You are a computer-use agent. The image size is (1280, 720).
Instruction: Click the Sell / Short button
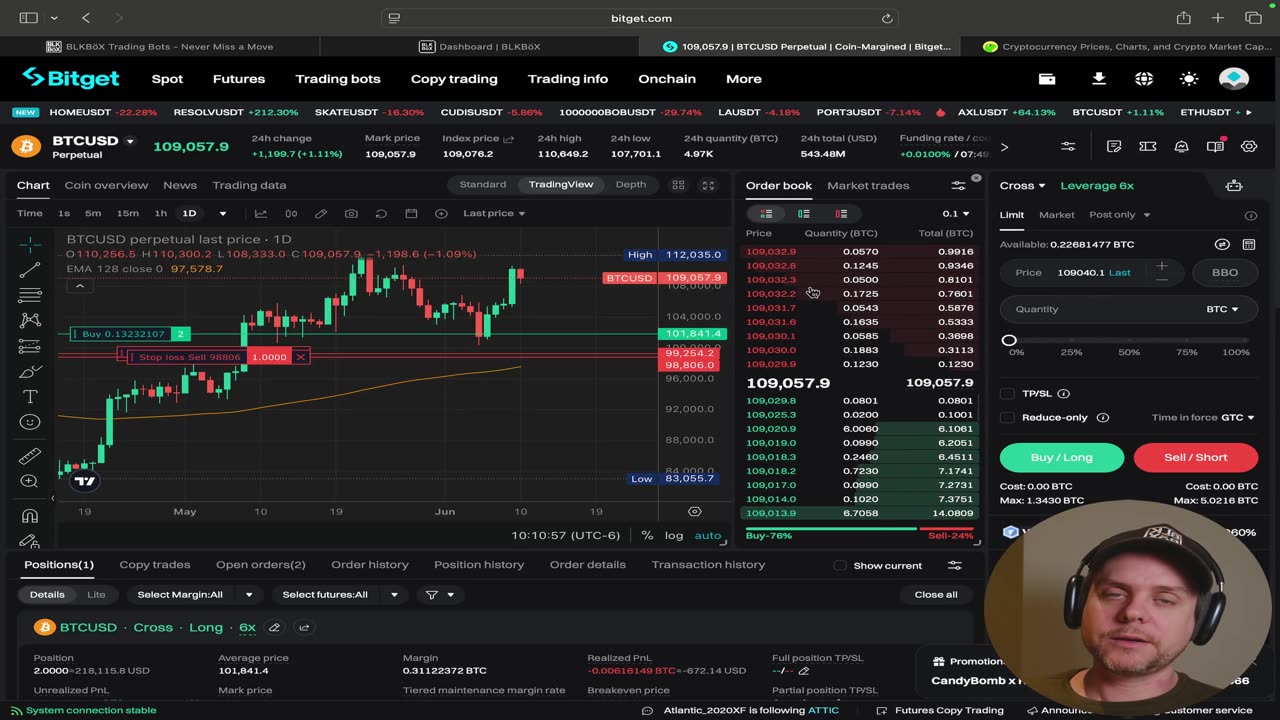pyautogui.click(x=1196, y=457)
